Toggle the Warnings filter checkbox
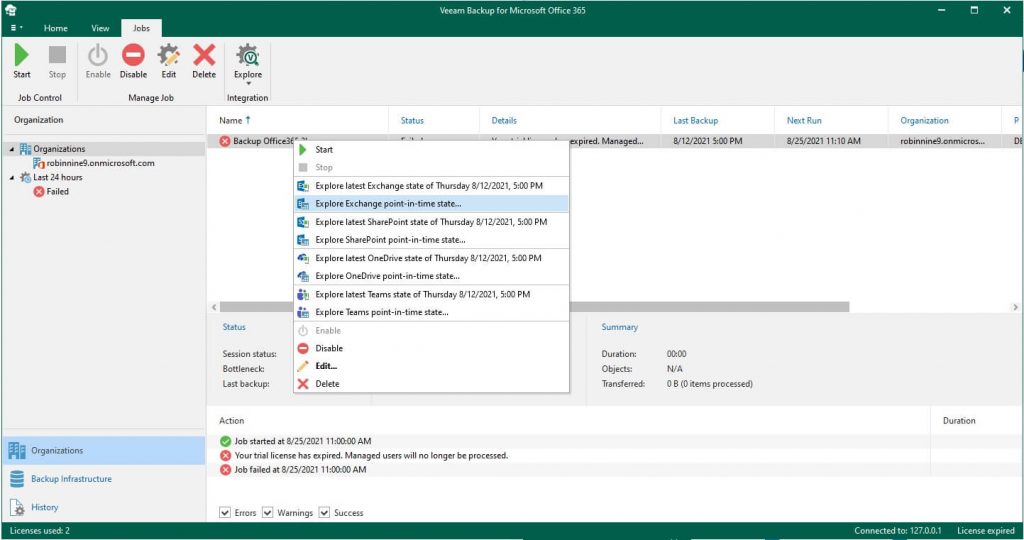Viewport: 1024px width, 540px height. [x=268, y=513]
